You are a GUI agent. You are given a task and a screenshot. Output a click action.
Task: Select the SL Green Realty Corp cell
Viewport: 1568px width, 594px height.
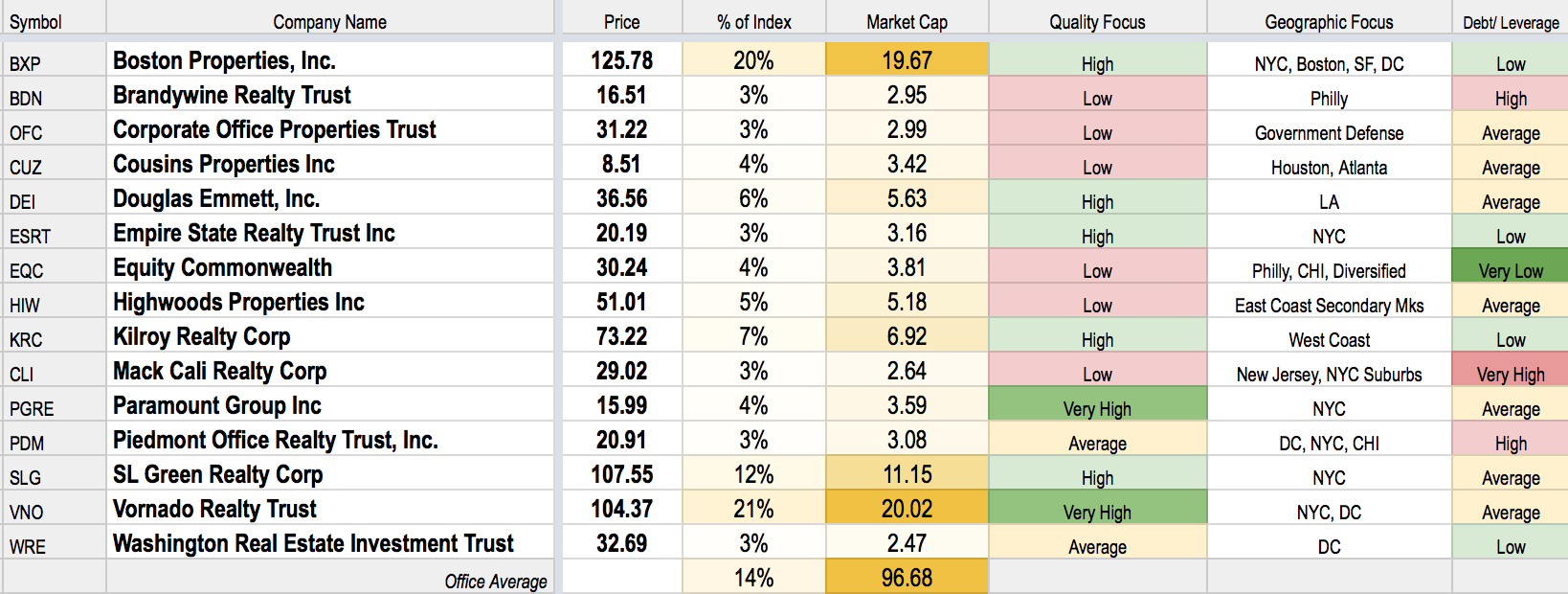click(x=330, y=473)
